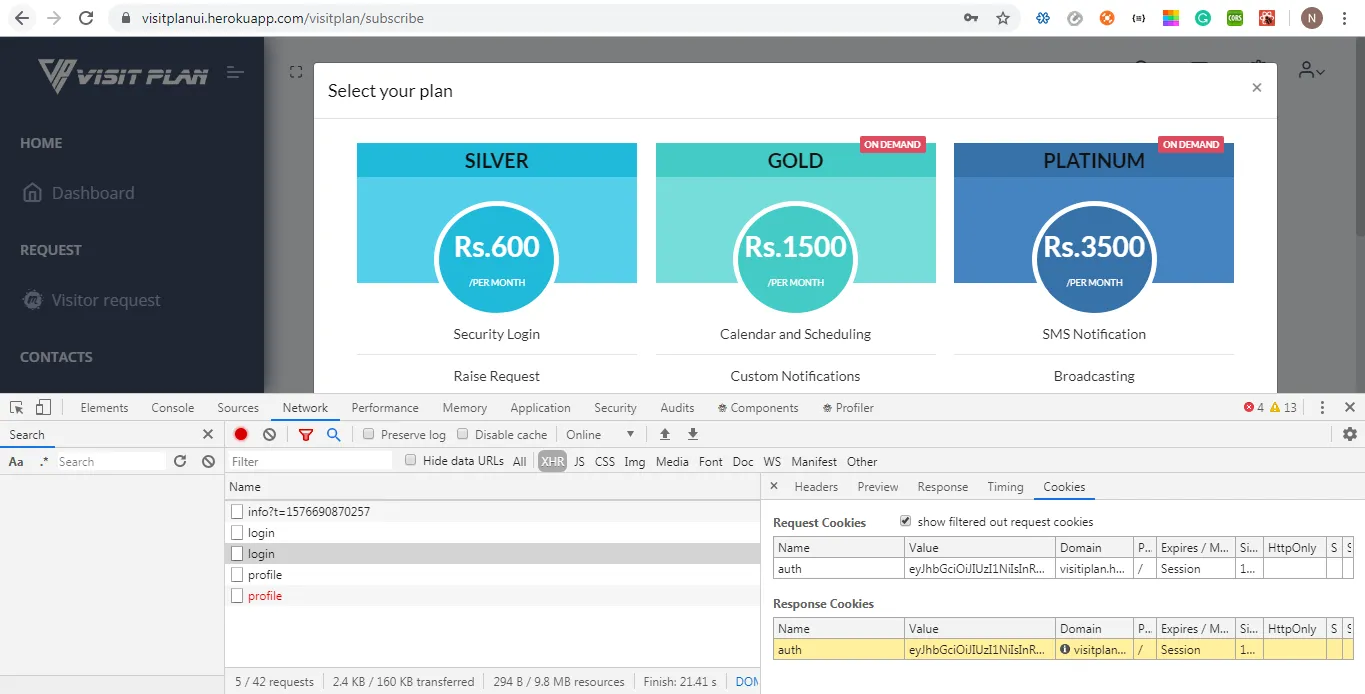
Task: Click the red record network log button
Action: click(241, 435)
